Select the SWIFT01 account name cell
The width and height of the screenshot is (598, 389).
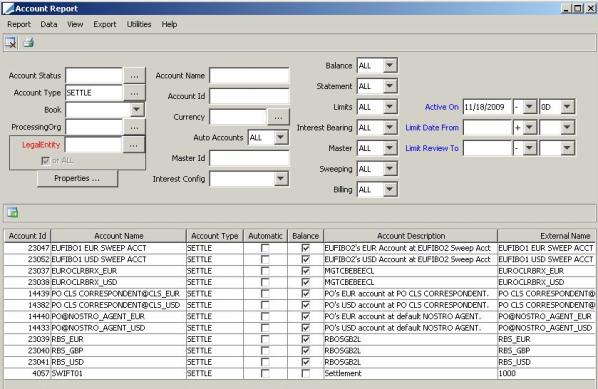(119, 373)
